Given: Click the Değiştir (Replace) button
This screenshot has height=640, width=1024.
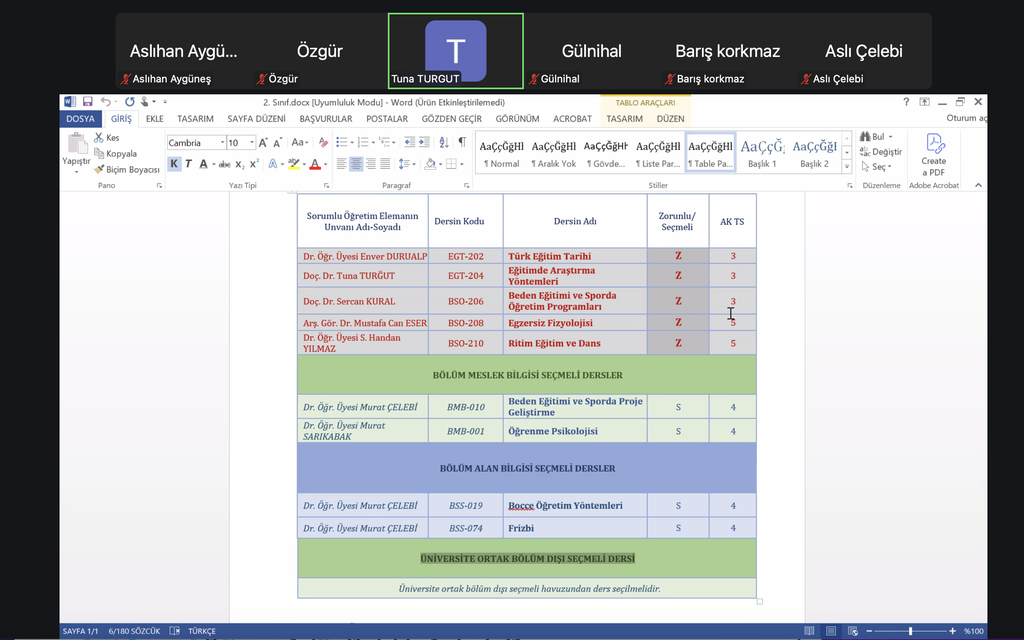Looking at the screenshot, I should pos(881,152).
